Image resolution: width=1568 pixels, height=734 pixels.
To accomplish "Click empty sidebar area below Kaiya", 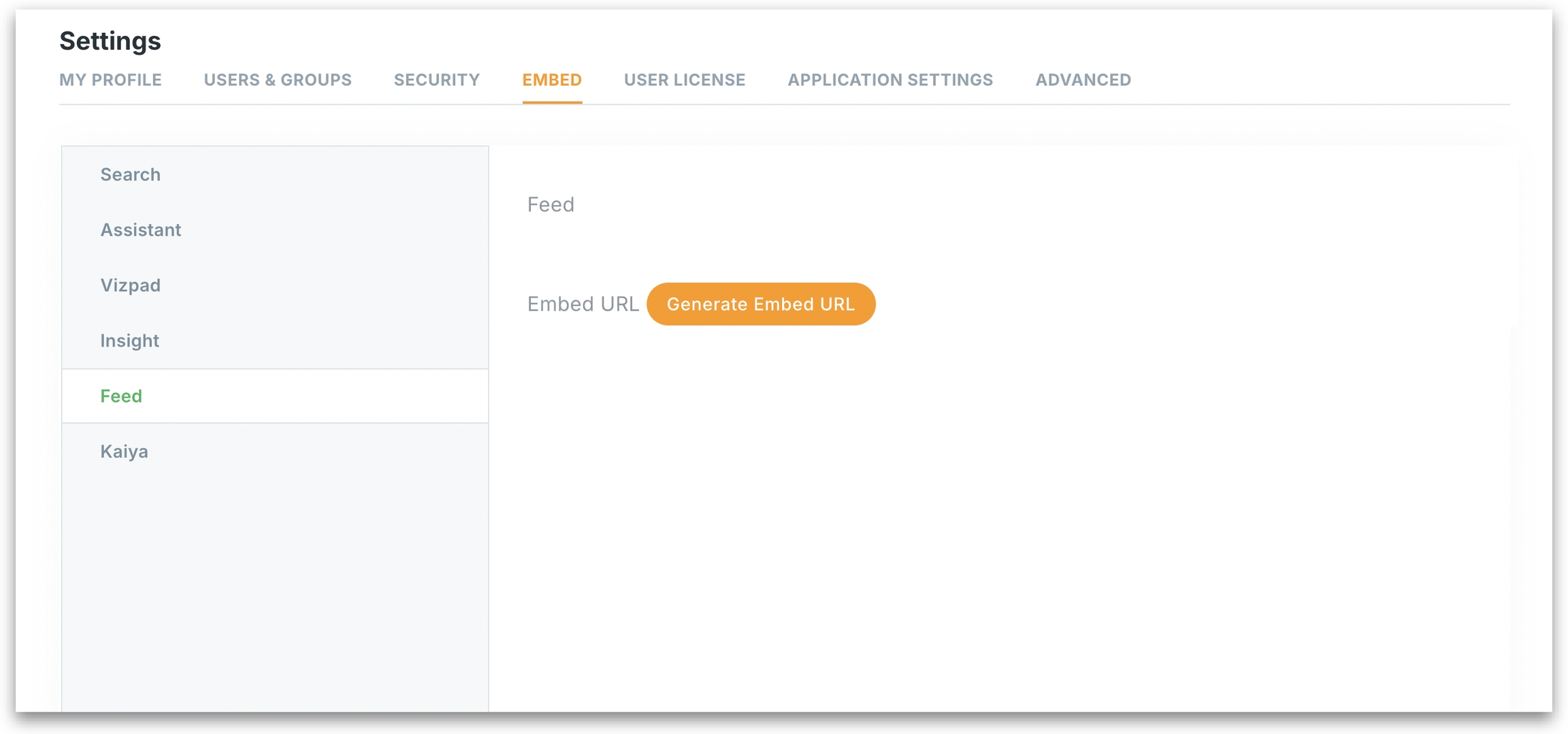I will click(x=275, y=586).
